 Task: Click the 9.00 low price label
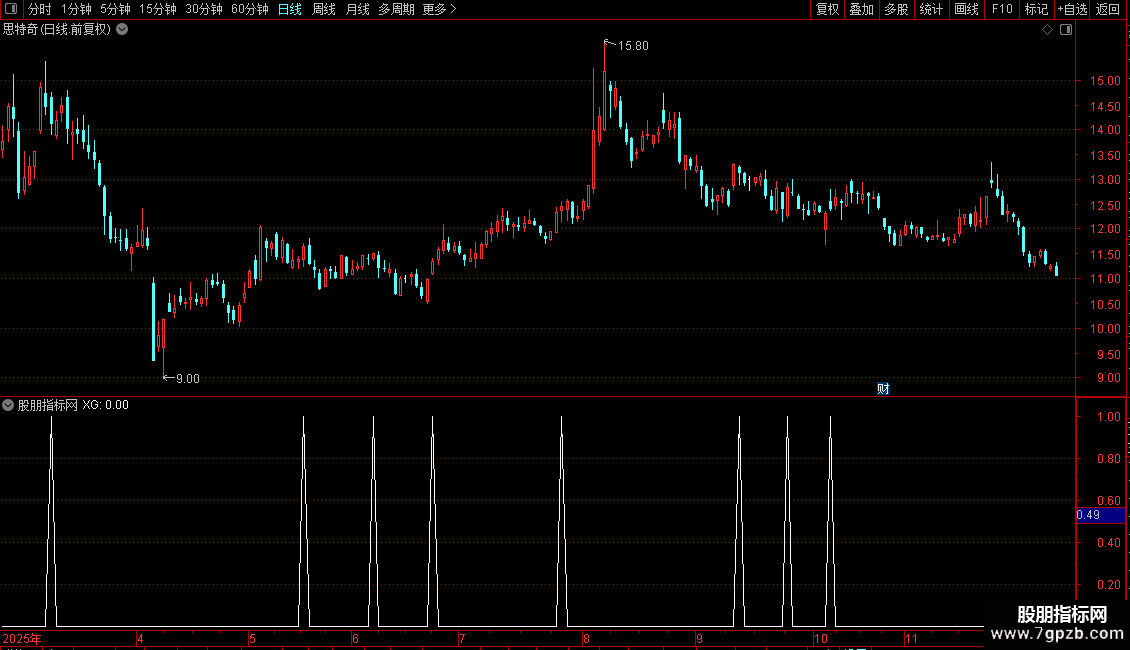[187, 379]
